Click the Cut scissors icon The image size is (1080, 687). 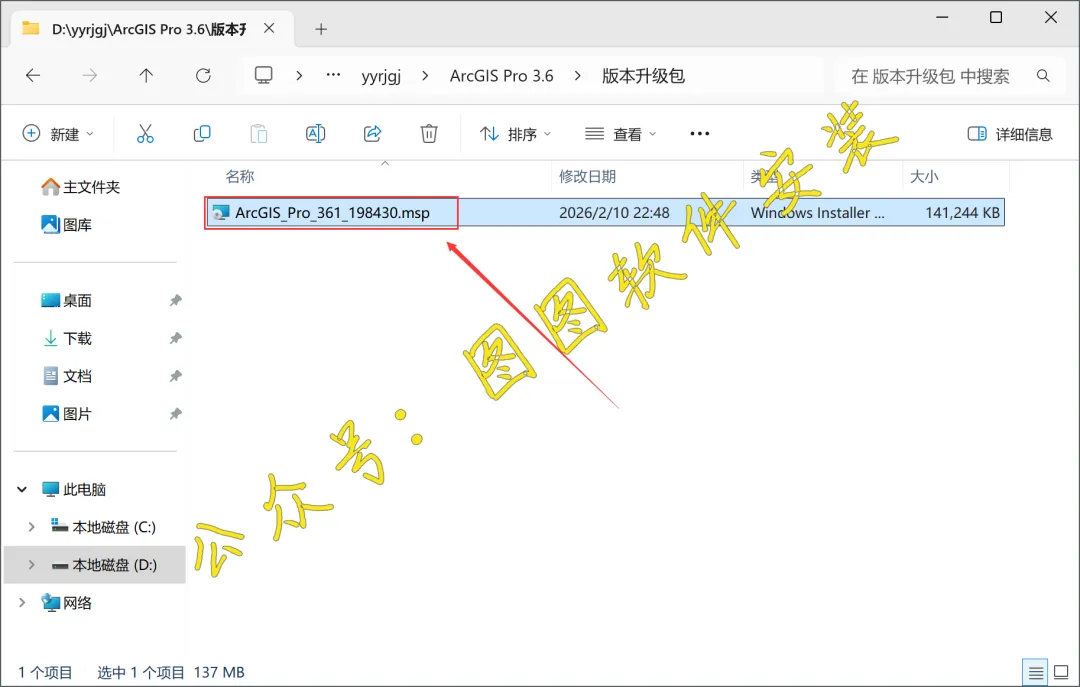(x=145, y=134)
